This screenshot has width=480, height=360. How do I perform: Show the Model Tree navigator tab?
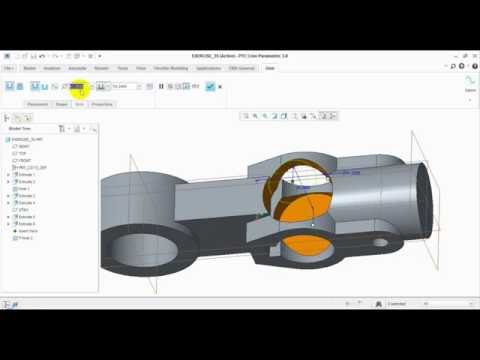click(7, 118)
